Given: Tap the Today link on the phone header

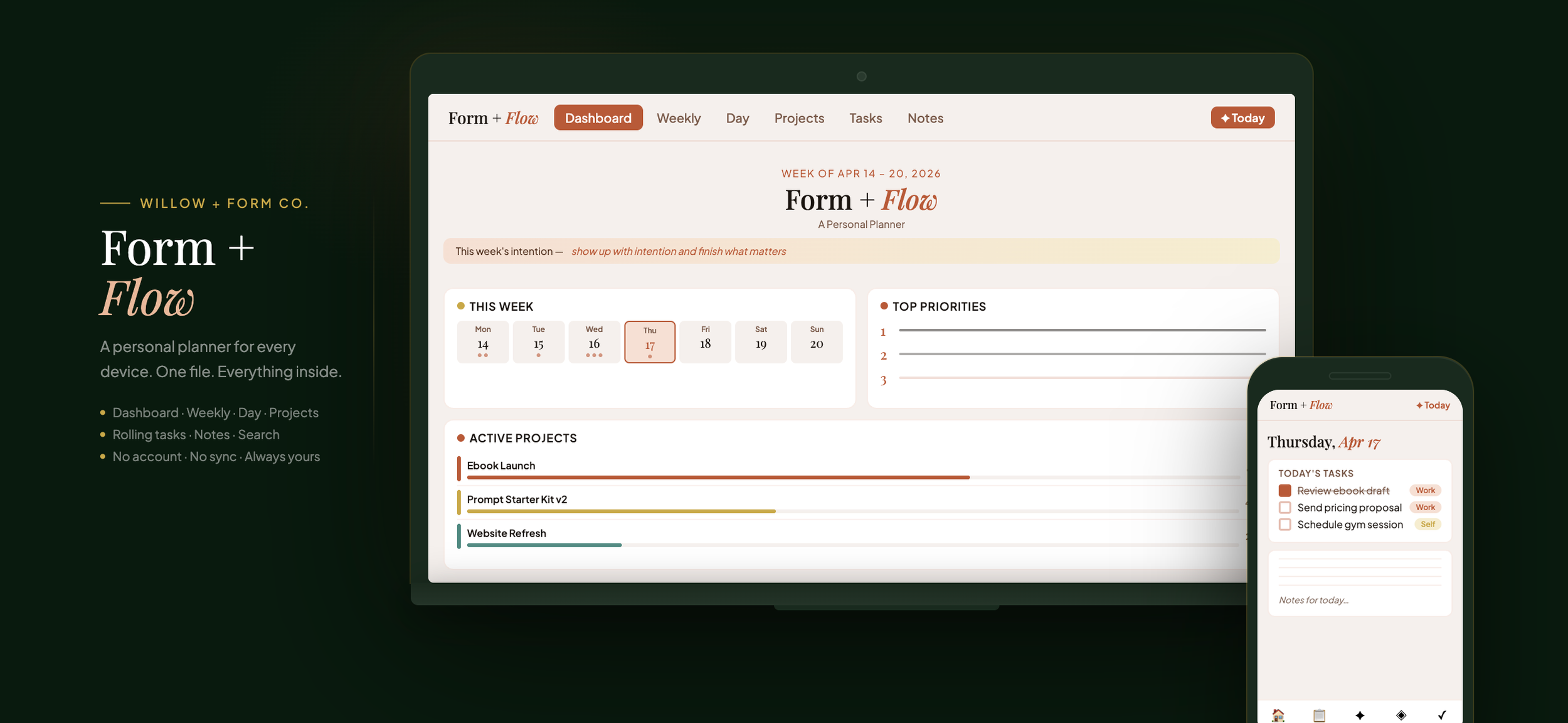Looking at the screenshot, I should point(1433,405).
